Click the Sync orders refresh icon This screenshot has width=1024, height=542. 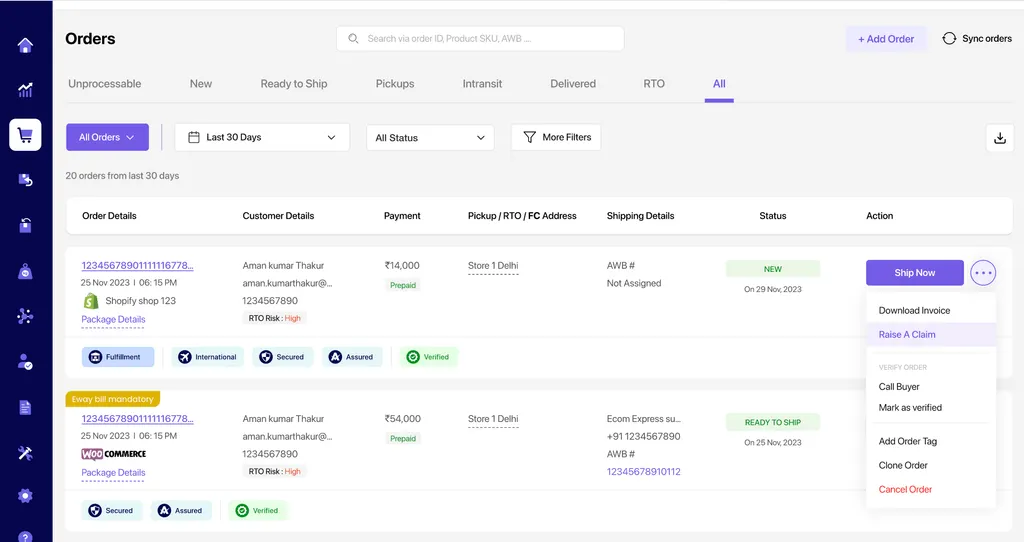(x=949, y=39)
